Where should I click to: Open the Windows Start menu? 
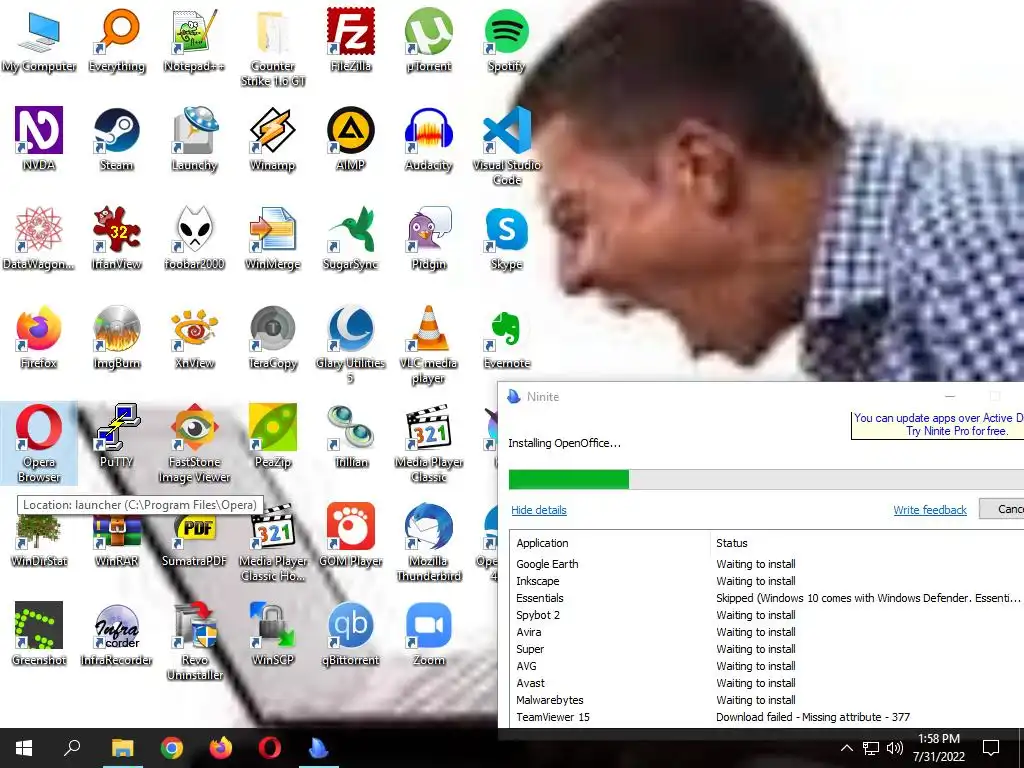(24, 748)
